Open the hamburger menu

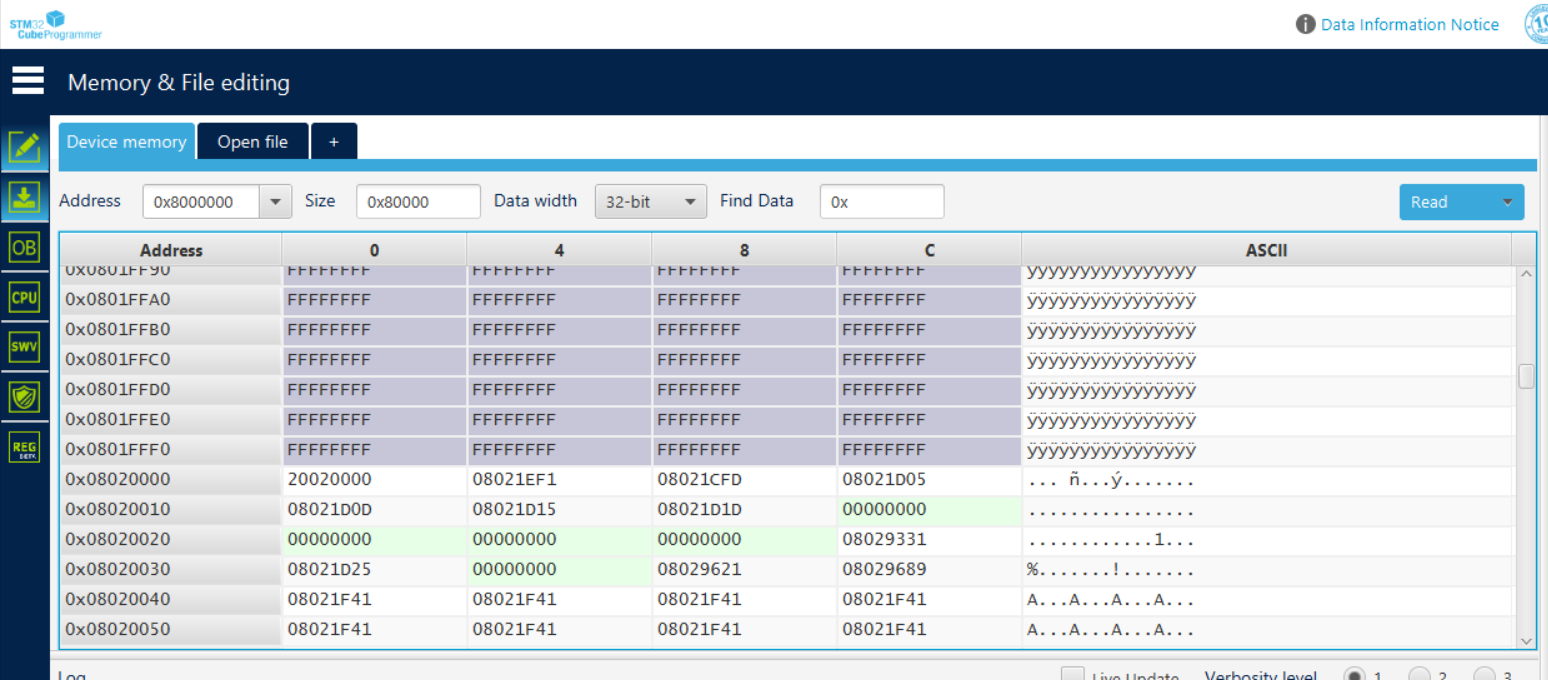(27, 81)
